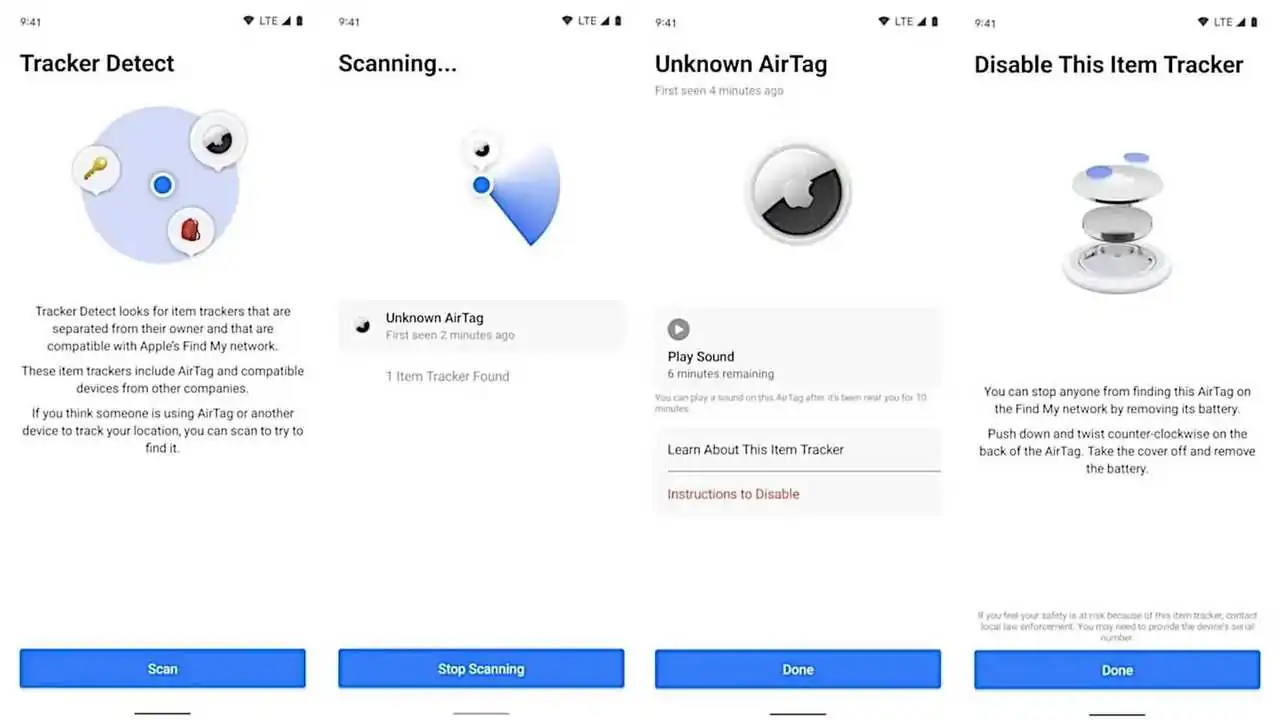Tap Done on the Unknown AirTag screen

(798, 670)
